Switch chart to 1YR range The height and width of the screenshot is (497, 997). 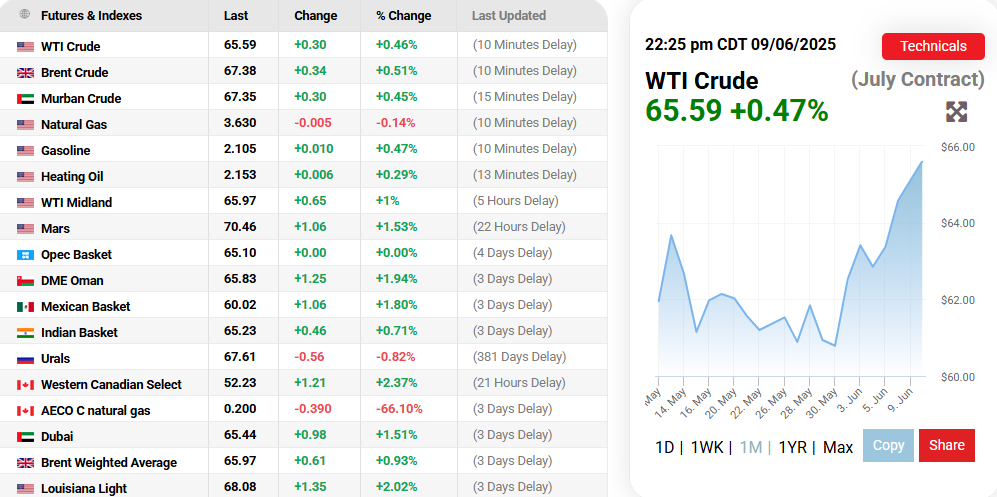[x=793, y=447]
